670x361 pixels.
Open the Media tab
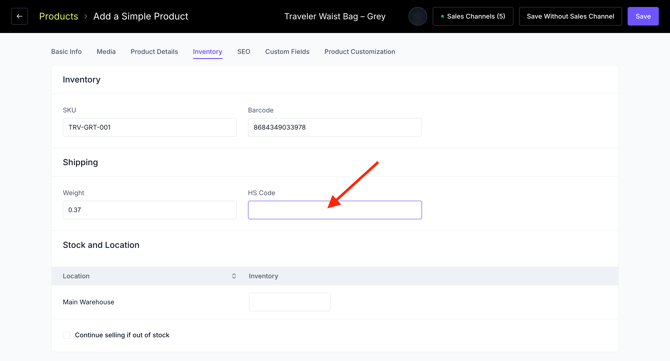coord(106,52)
